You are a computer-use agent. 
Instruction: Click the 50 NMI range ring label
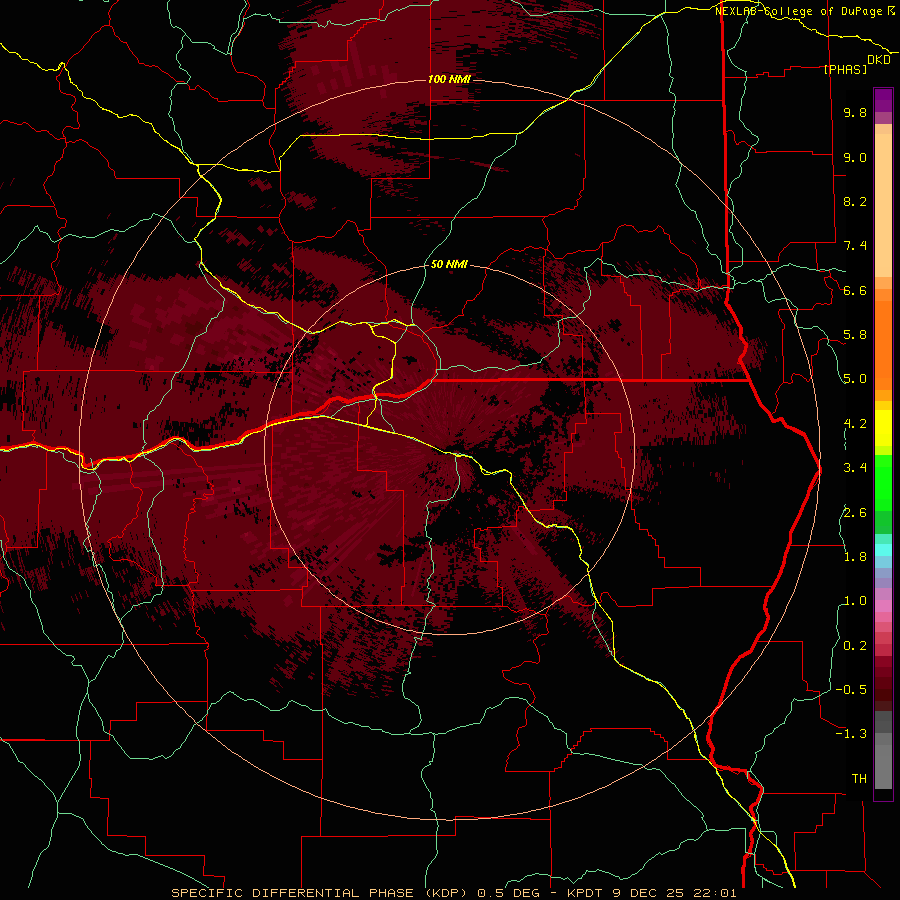coord(449,265)
